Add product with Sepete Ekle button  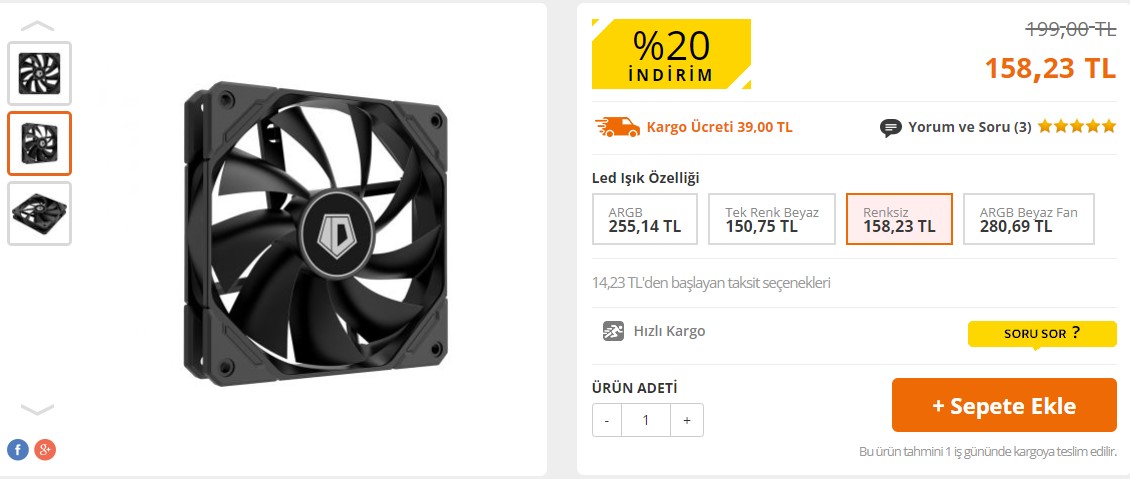[1003, 405]
